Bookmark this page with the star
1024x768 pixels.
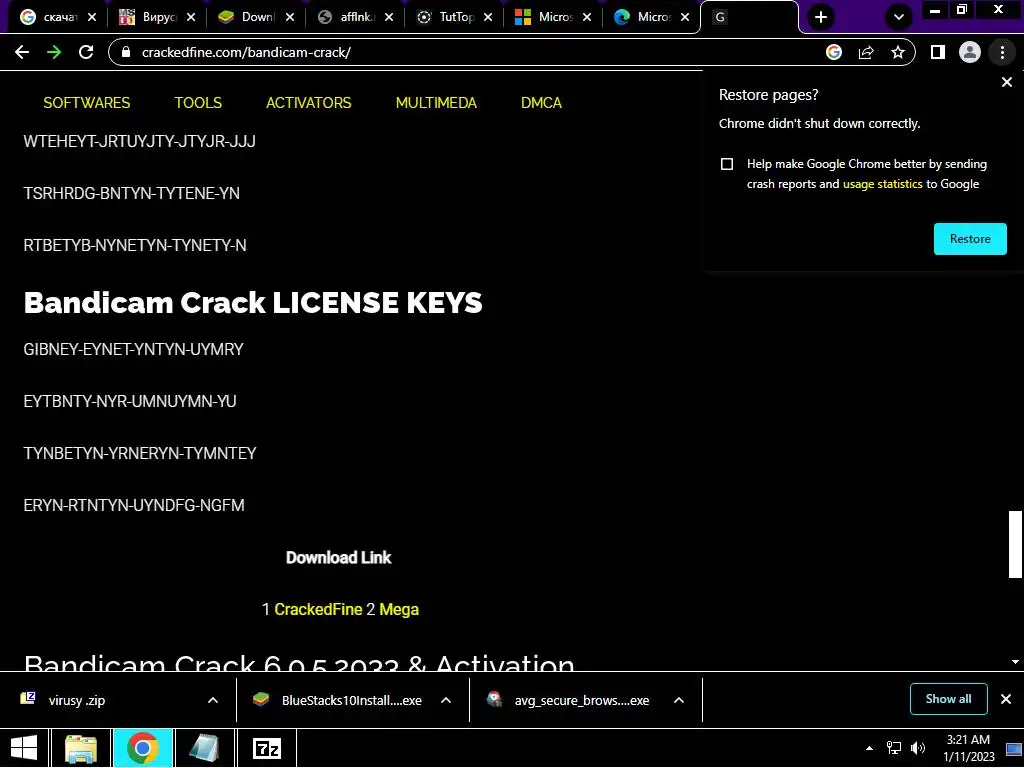point(898,52)
